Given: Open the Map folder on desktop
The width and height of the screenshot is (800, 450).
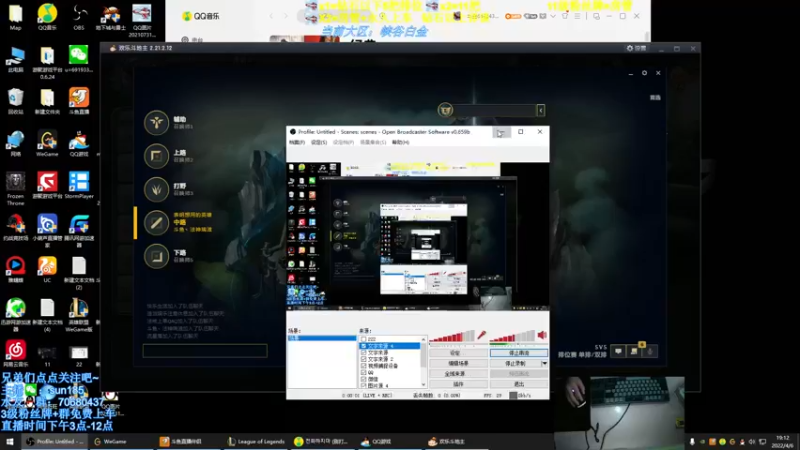Looking at the screenshot, I should (15, 17).
